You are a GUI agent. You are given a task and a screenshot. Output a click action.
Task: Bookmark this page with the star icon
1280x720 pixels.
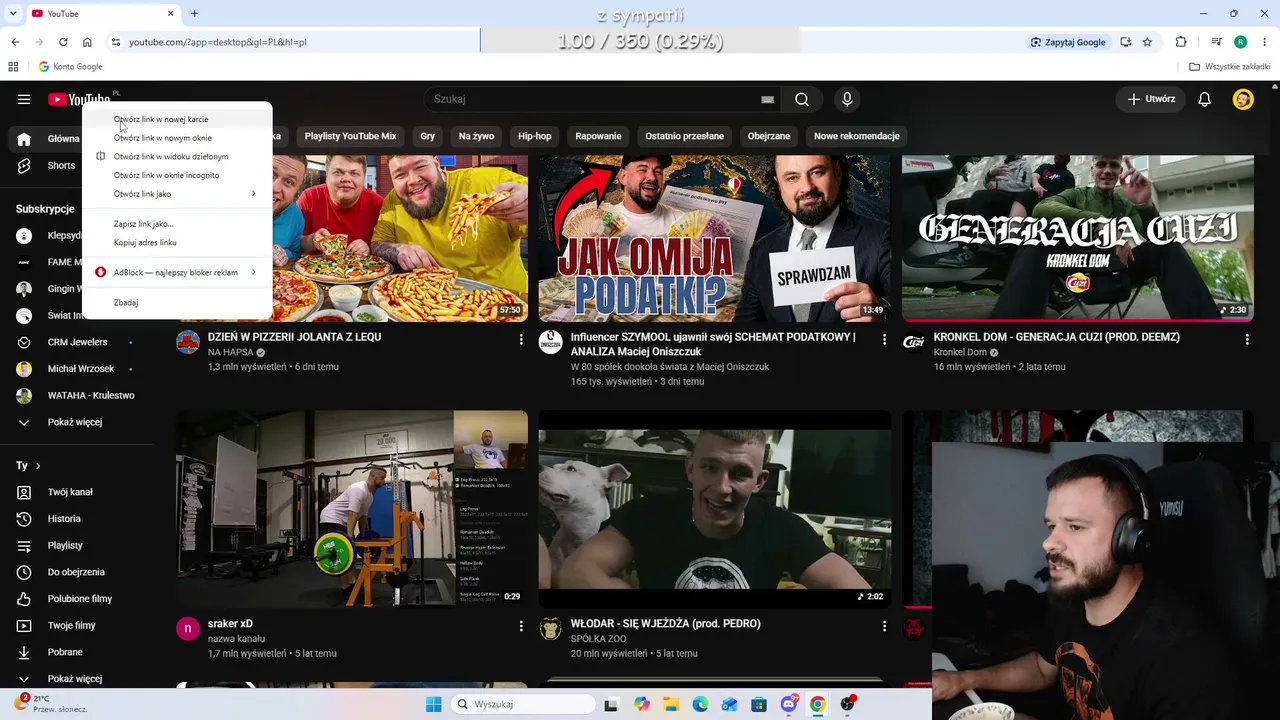(x=1147, y=42)
